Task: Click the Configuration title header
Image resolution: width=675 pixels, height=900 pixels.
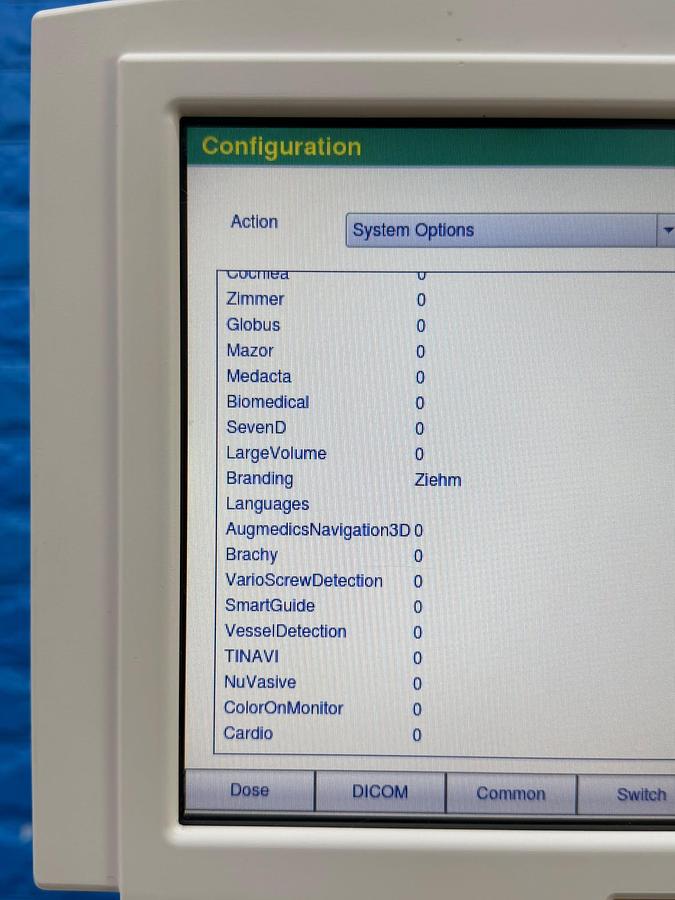Action: click(281, 146)
